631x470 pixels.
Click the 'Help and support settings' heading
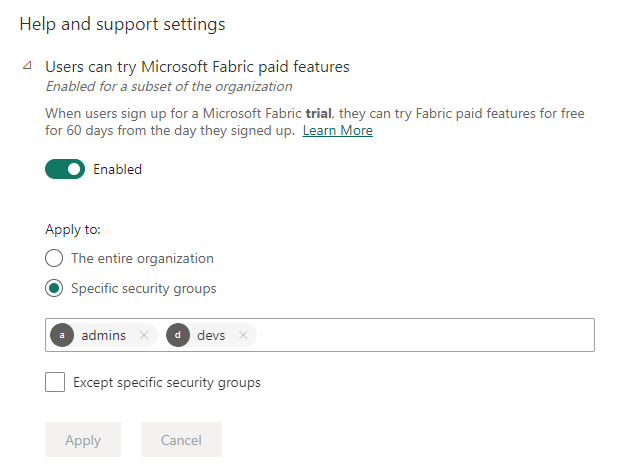[122, 23]
